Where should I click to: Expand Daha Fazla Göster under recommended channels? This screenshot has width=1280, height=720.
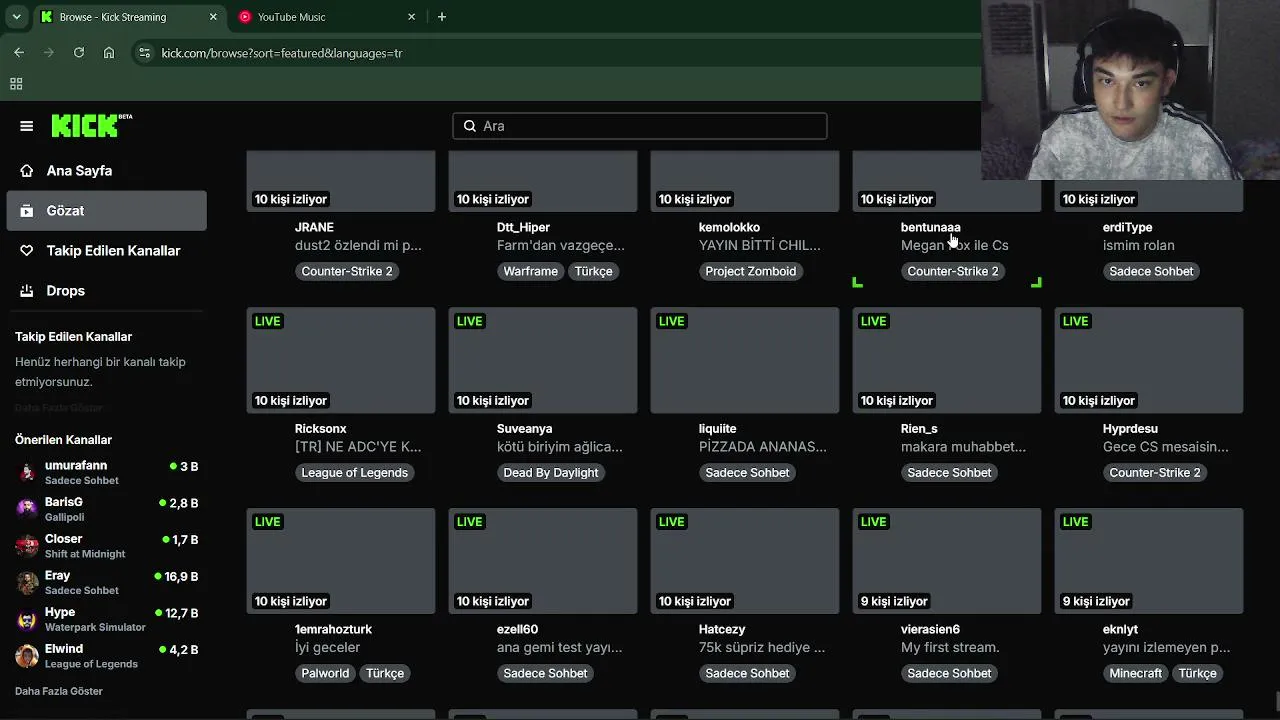click(59, 691)
